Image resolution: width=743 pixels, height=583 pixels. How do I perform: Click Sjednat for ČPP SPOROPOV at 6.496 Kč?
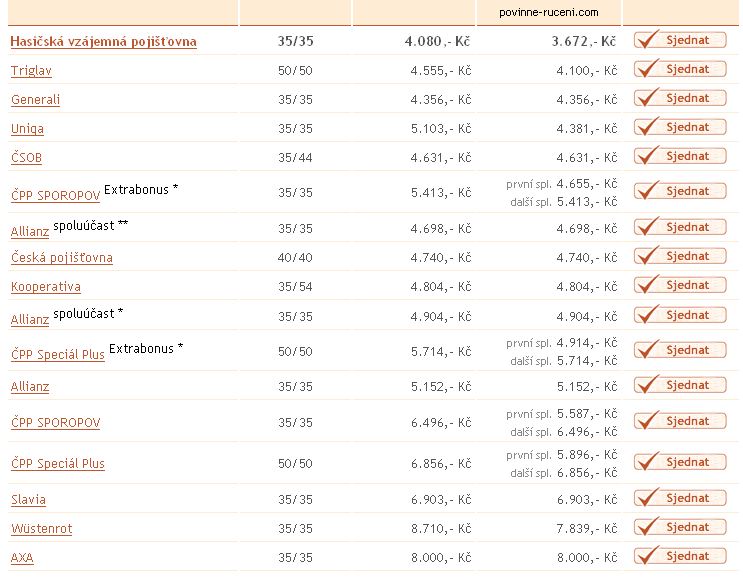click(x=680, y=421)
